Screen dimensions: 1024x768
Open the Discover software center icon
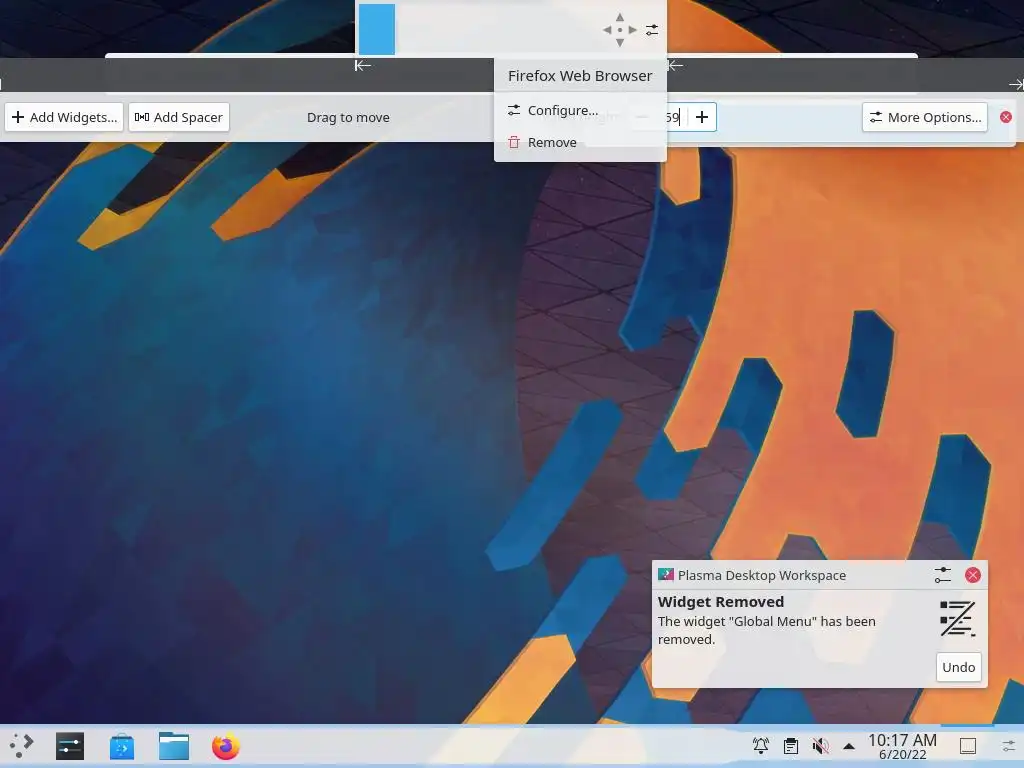coord(121,746)
